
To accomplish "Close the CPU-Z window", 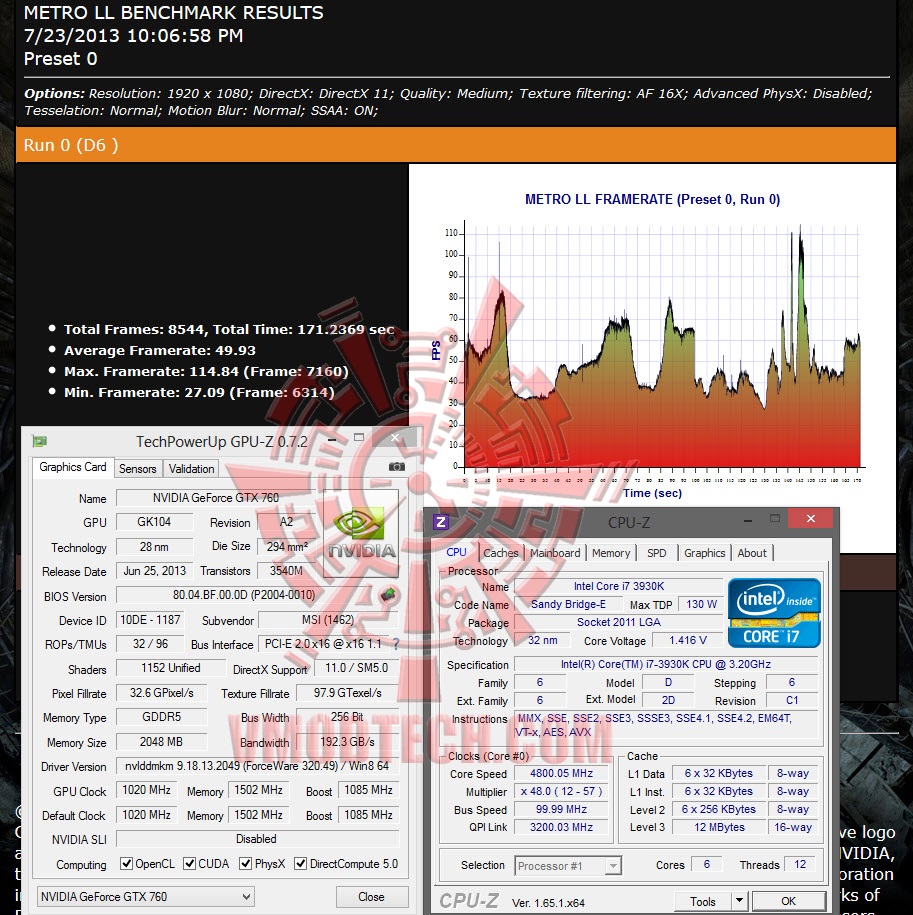I will 810,518.
